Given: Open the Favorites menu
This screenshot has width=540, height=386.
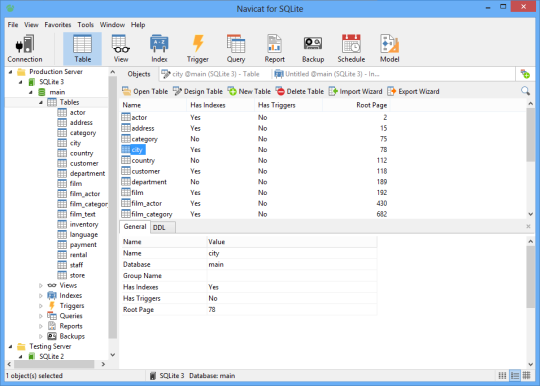Looking at the screenshot, I should point(58,25).
